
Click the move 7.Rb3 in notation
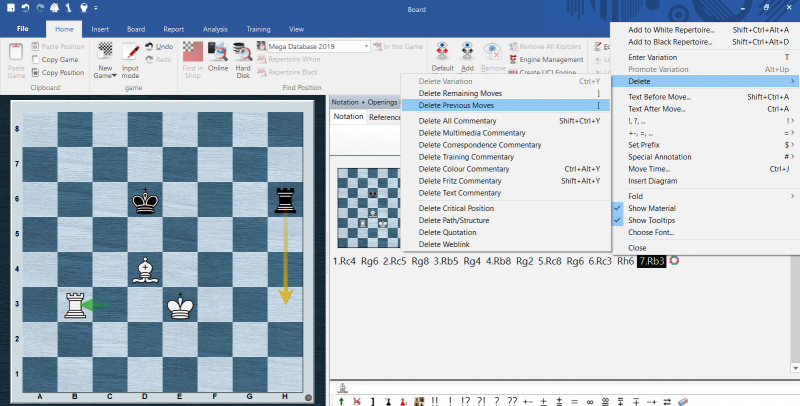[652, 261]
